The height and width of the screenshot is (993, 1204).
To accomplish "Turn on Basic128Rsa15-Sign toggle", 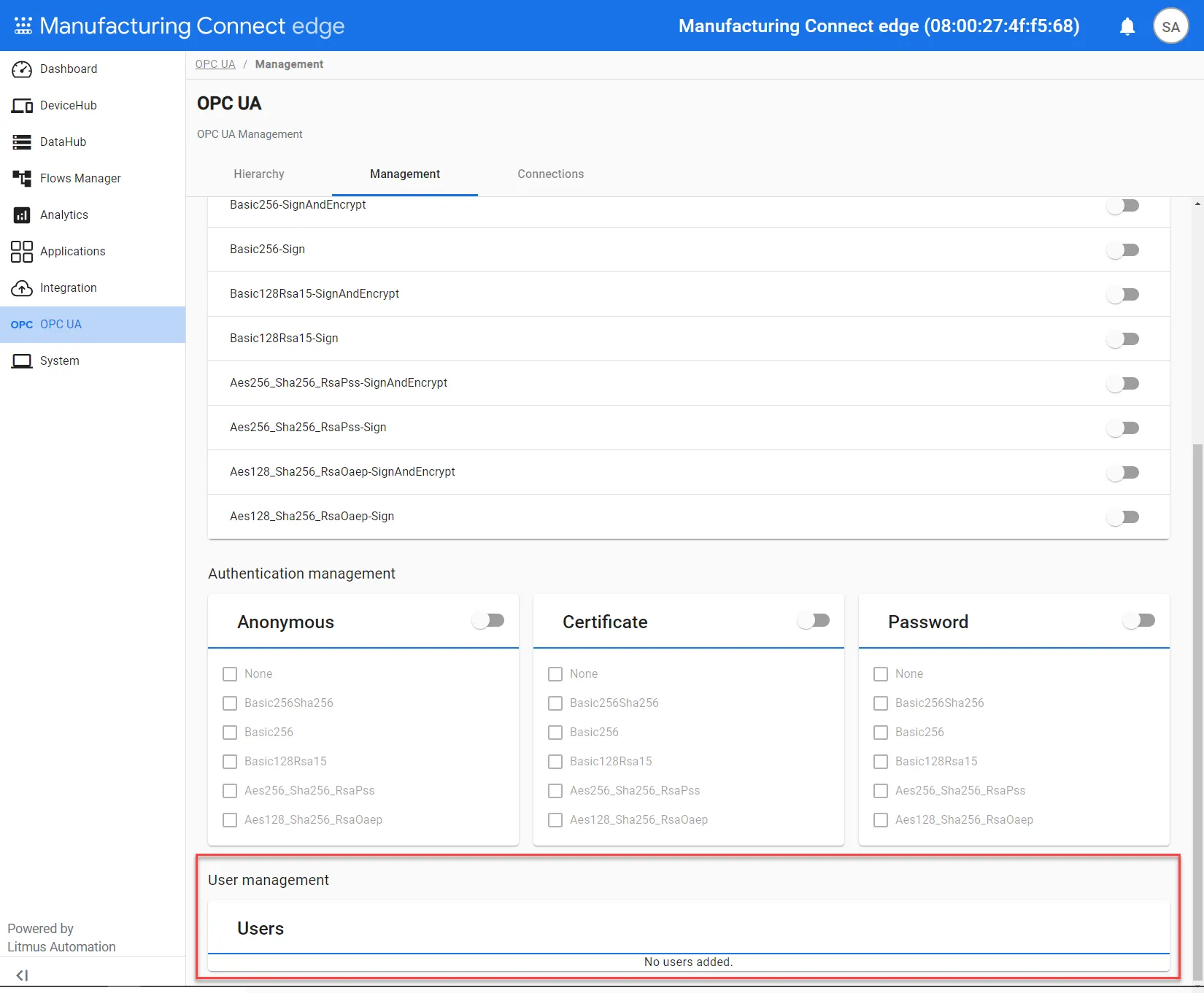I will point(1123,339).
